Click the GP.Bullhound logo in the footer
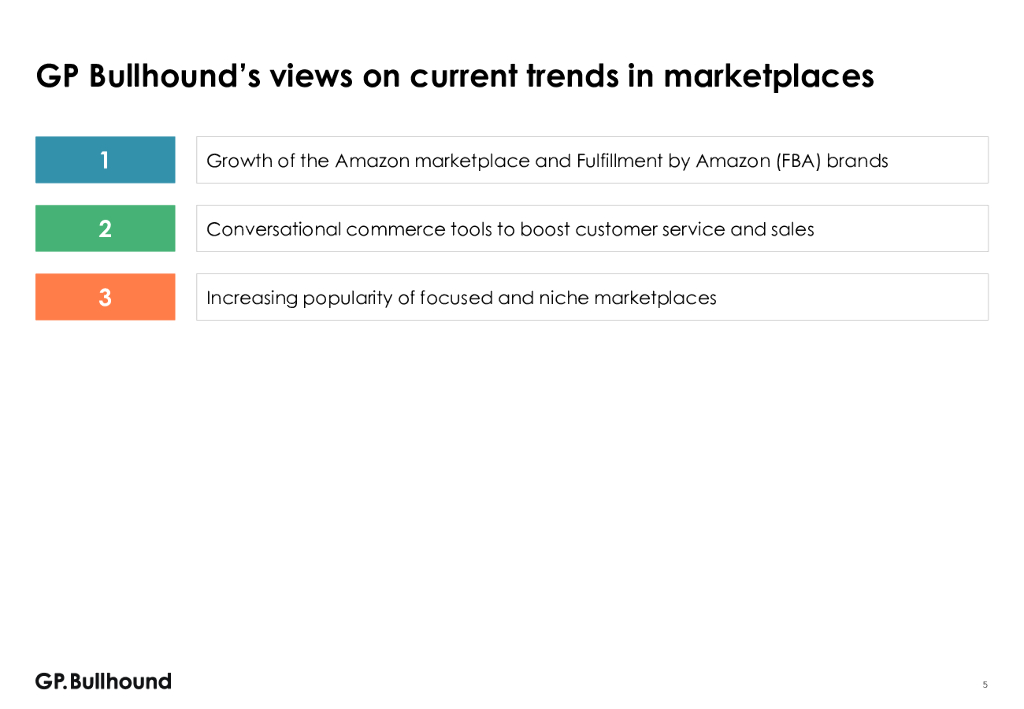This screenshot has width=1024, height=709. click(x=103, y=681)
